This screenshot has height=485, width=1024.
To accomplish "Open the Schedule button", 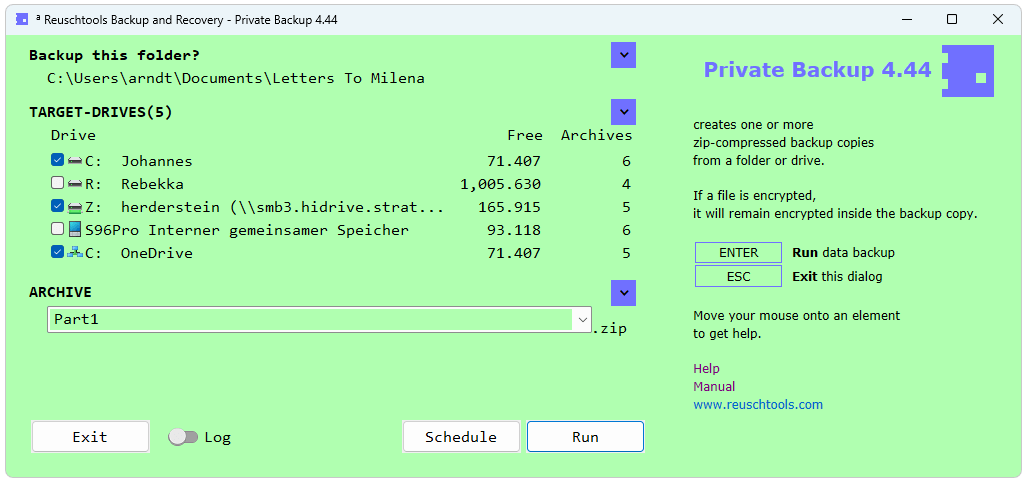I will click(461, 437).
